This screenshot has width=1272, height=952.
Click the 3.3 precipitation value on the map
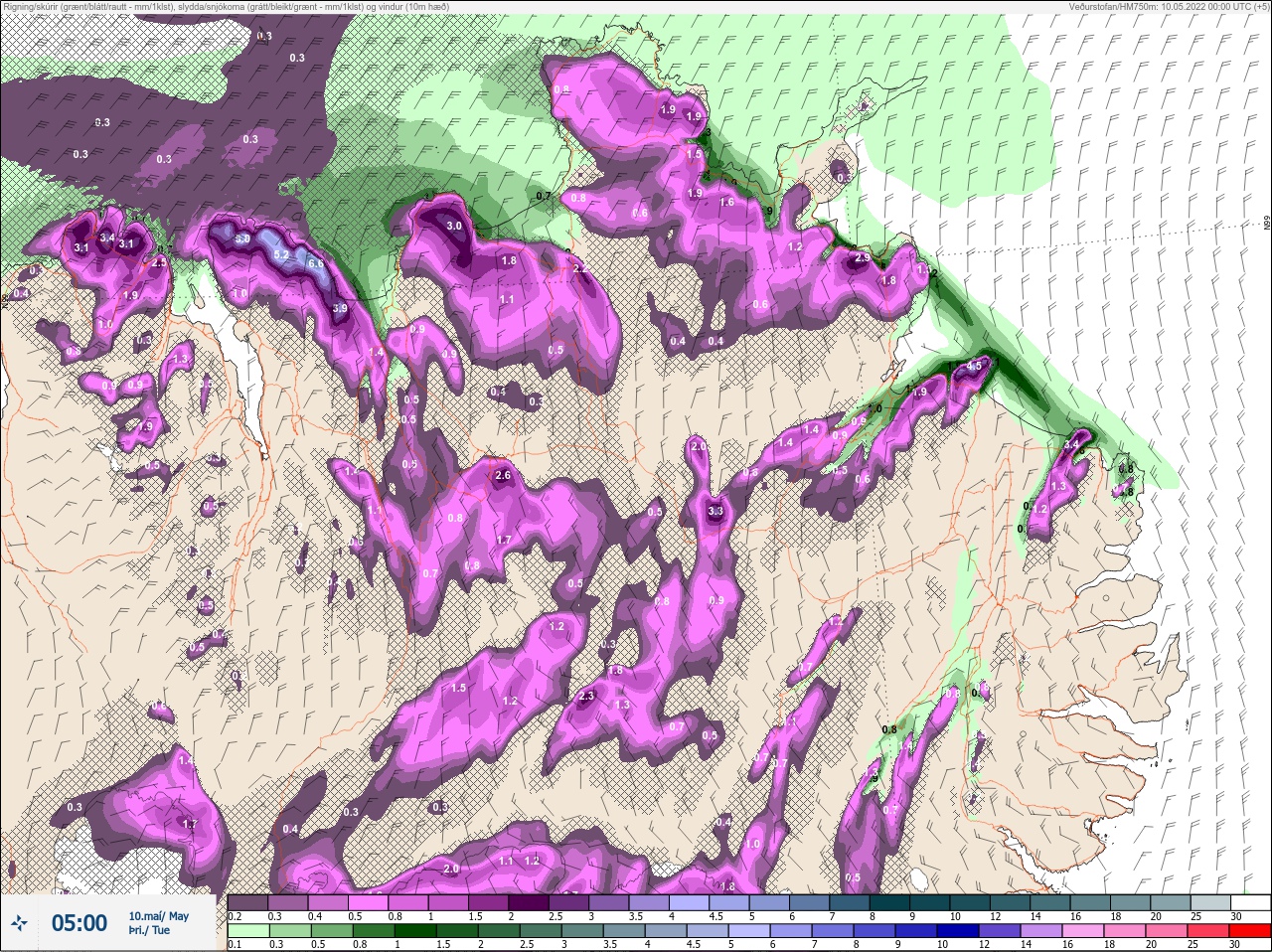pos(715,512)
